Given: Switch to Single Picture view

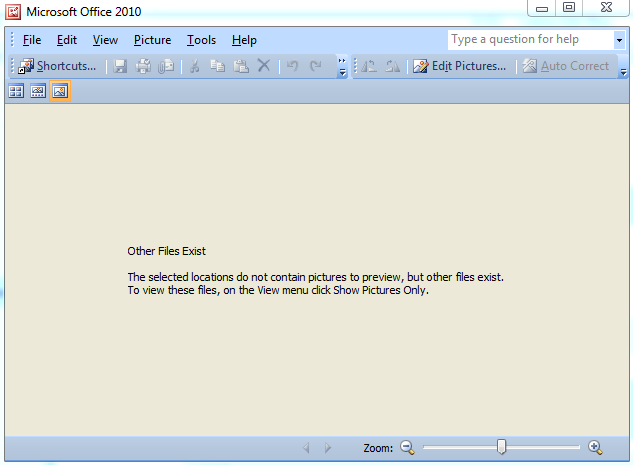Looking at the screenshot, I should [x=60, y=92].
